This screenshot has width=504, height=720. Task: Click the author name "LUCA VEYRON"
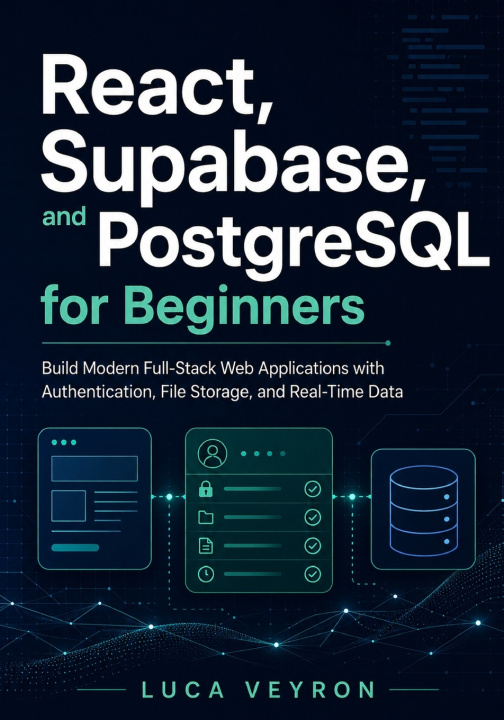point(258,690)
